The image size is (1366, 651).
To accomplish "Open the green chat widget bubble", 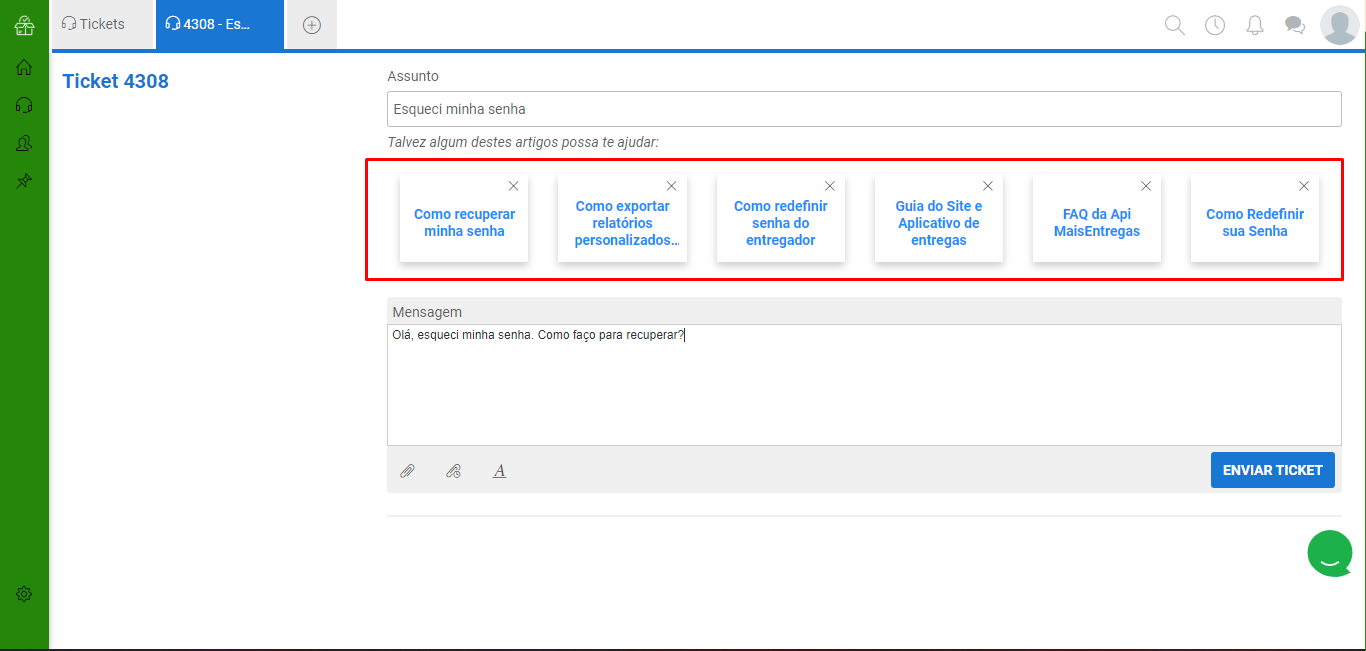I will tap(1330, 553).
